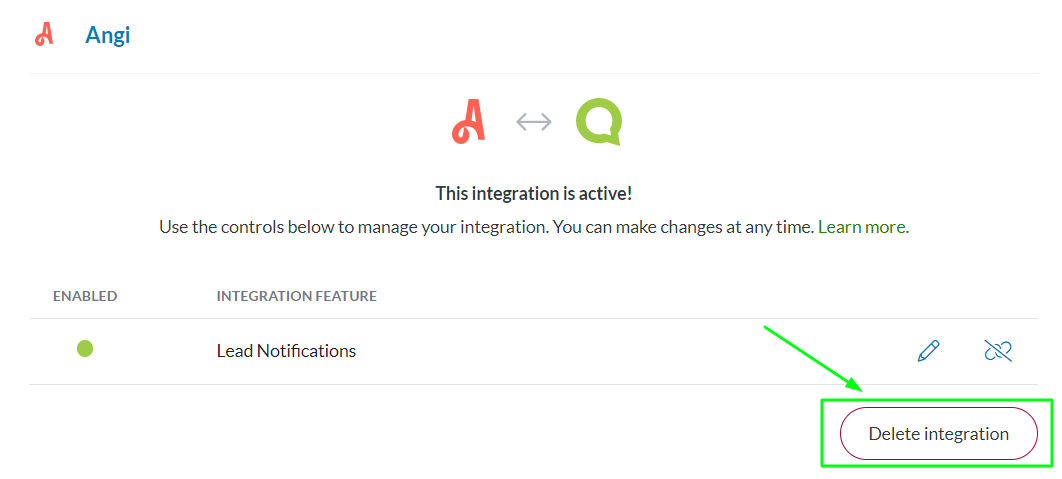
Task: Open the Angi title link
Action: click(107, 36)
